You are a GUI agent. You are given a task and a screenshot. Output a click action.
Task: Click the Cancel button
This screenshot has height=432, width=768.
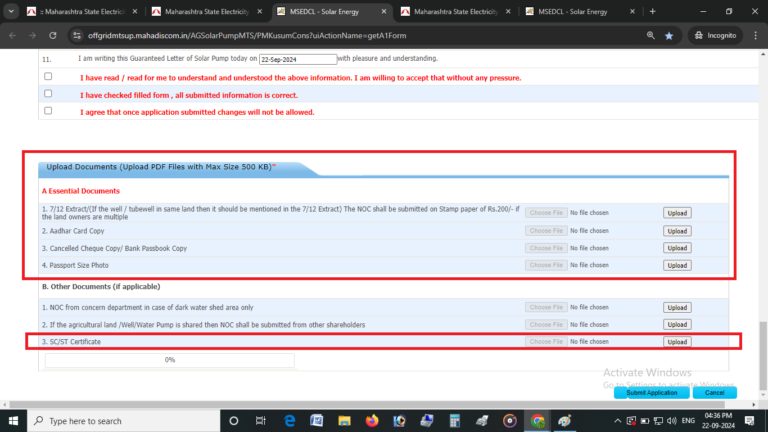714,393
